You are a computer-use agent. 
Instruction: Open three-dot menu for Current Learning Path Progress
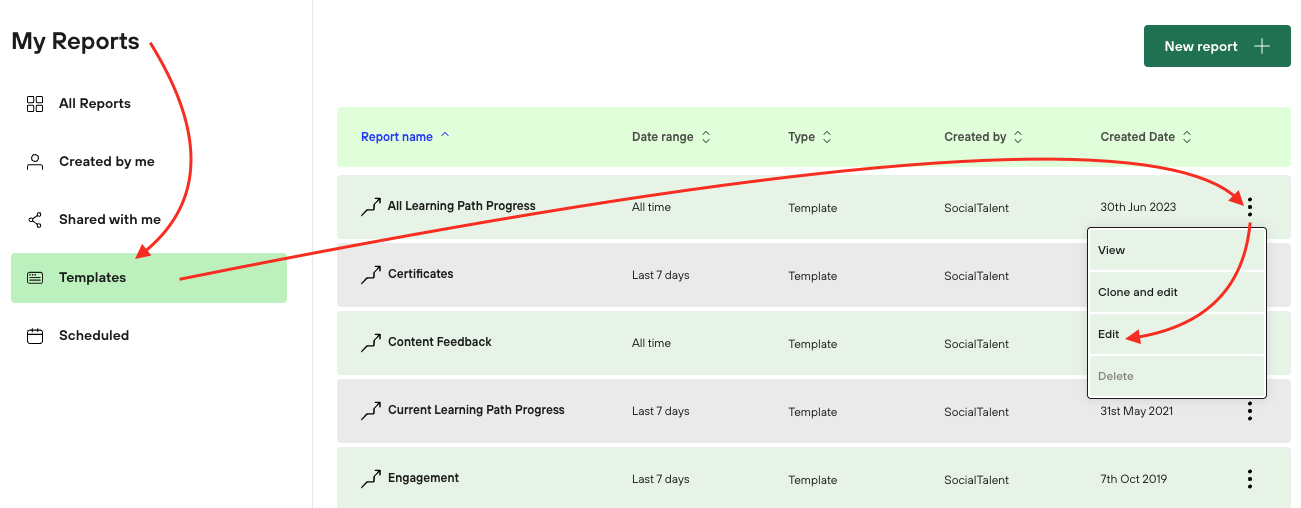(x=1249, y=411)
